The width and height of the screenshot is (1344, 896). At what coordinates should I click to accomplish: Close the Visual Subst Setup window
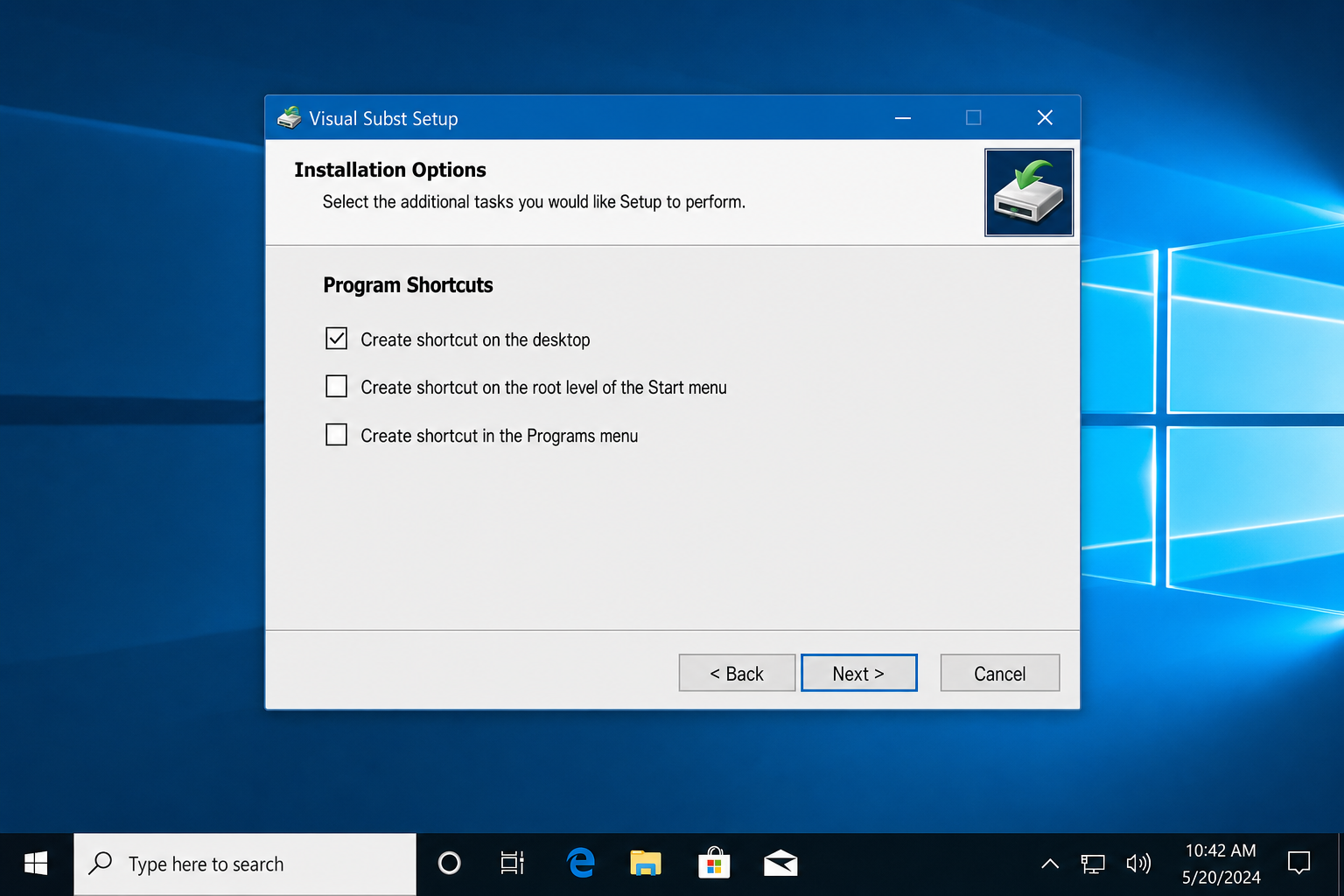pyautogui.click(x=1045, y=117)
